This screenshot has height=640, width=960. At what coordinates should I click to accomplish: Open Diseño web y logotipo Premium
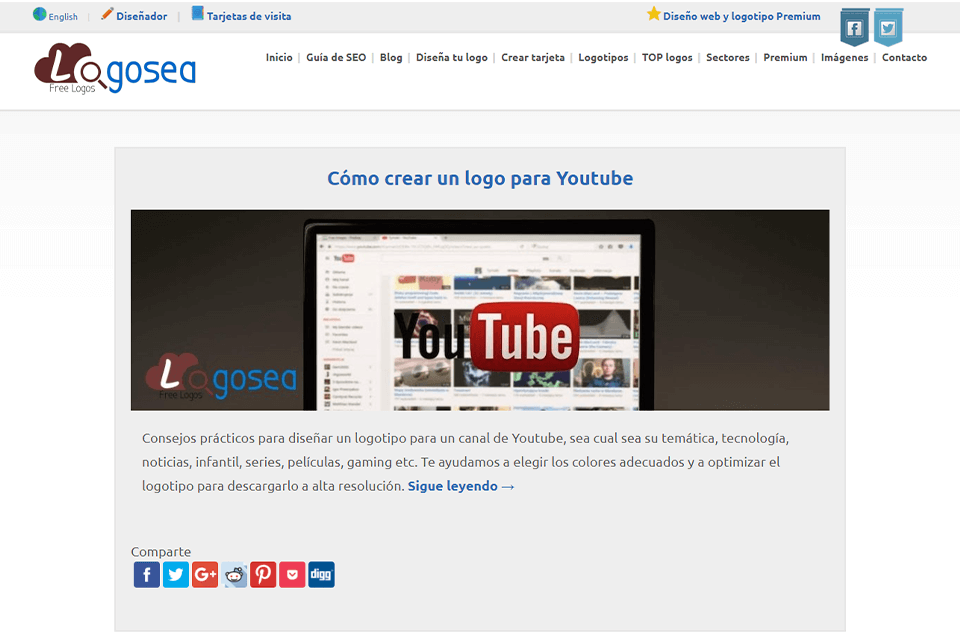click(x=741, y=17)
